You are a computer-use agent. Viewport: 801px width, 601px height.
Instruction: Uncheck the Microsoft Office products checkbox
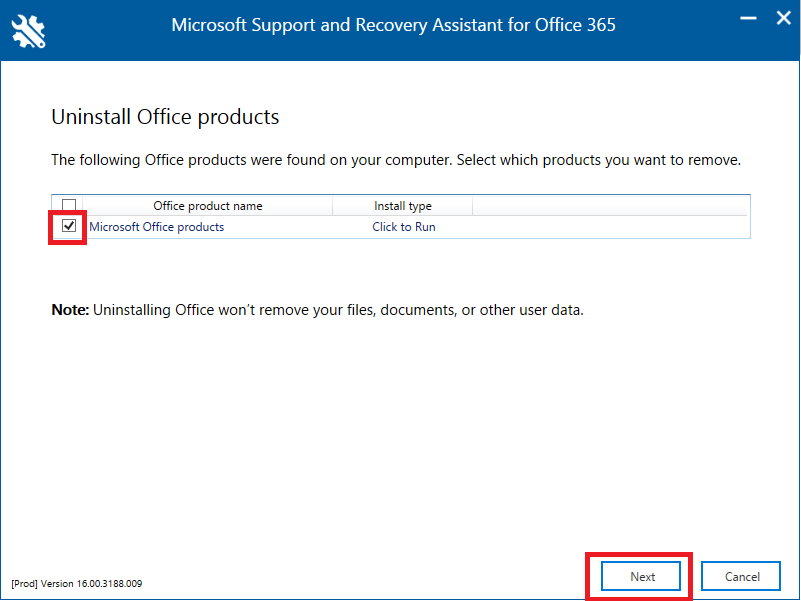[x=69, y=225]
